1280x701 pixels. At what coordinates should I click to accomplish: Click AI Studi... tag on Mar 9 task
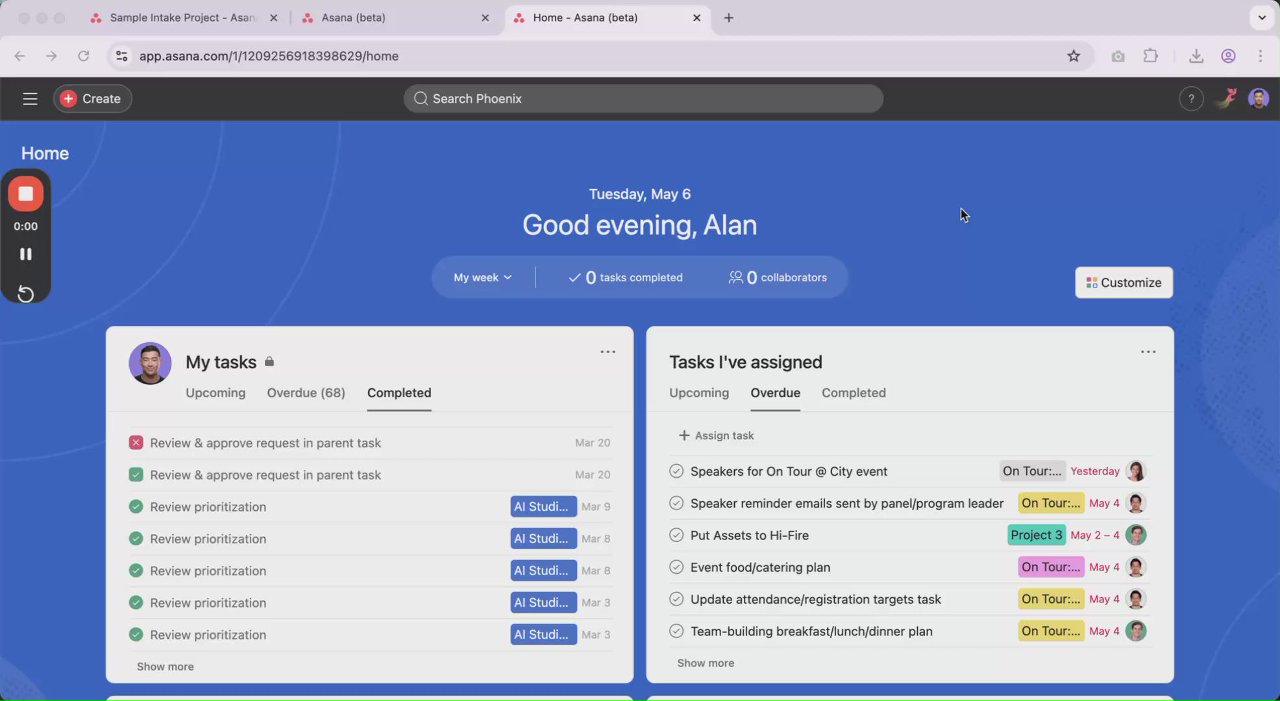543,507
